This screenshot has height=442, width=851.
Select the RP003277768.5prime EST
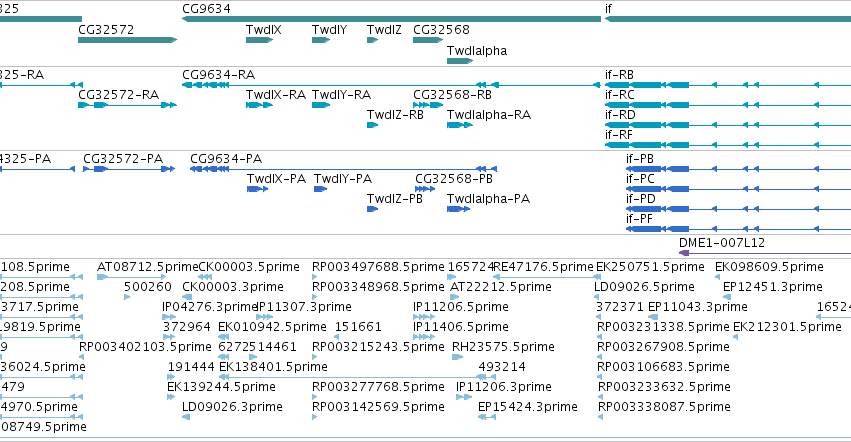(315, 397)
